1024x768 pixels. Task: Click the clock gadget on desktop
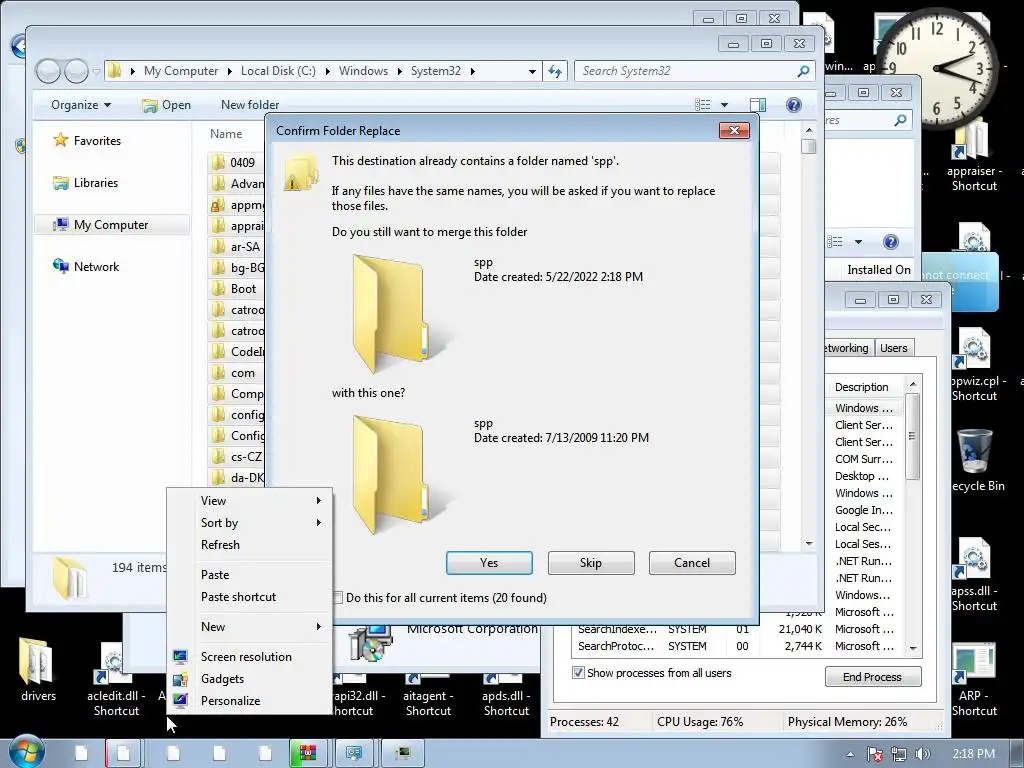point(936,68)
